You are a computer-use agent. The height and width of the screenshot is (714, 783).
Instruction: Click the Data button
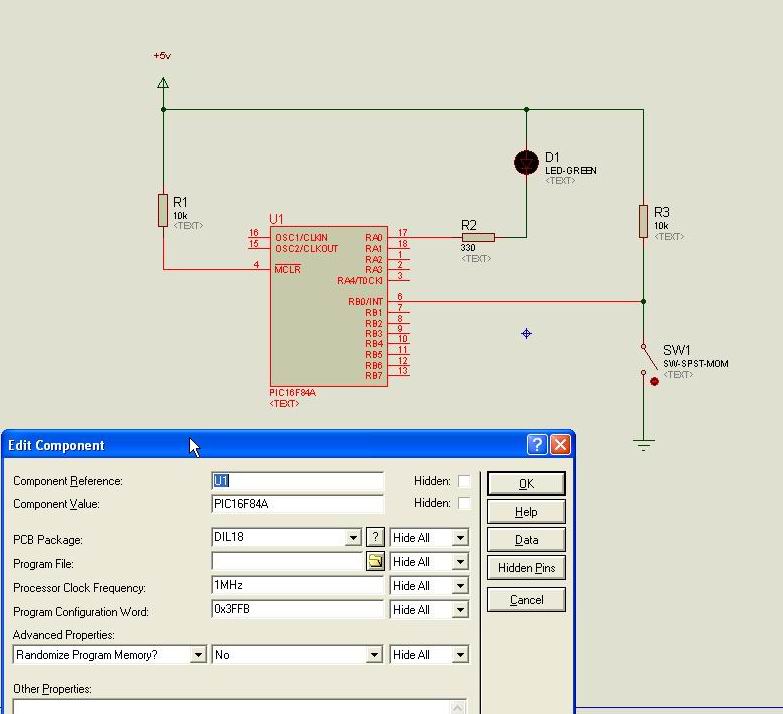point(526,540)
